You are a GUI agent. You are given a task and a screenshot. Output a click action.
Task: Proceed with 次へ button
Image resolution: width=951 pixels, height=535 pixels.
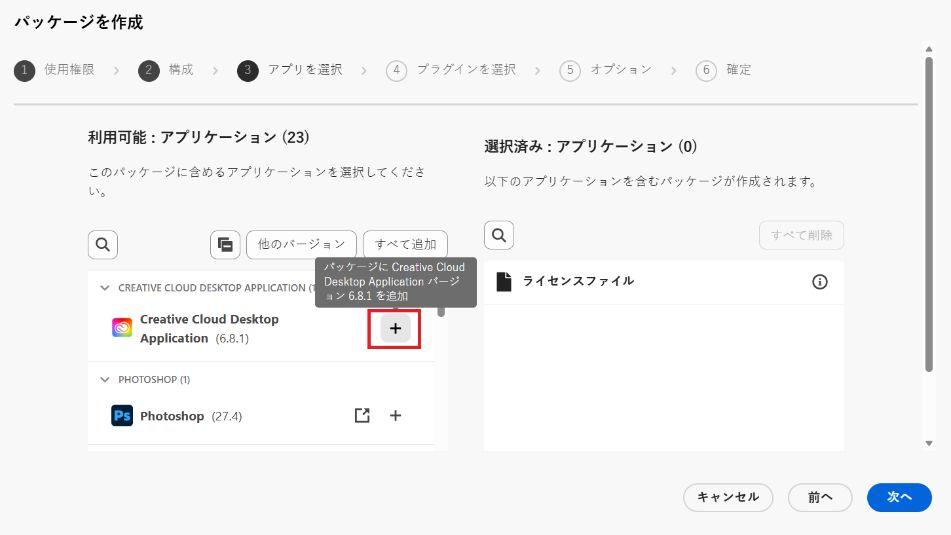899,497
